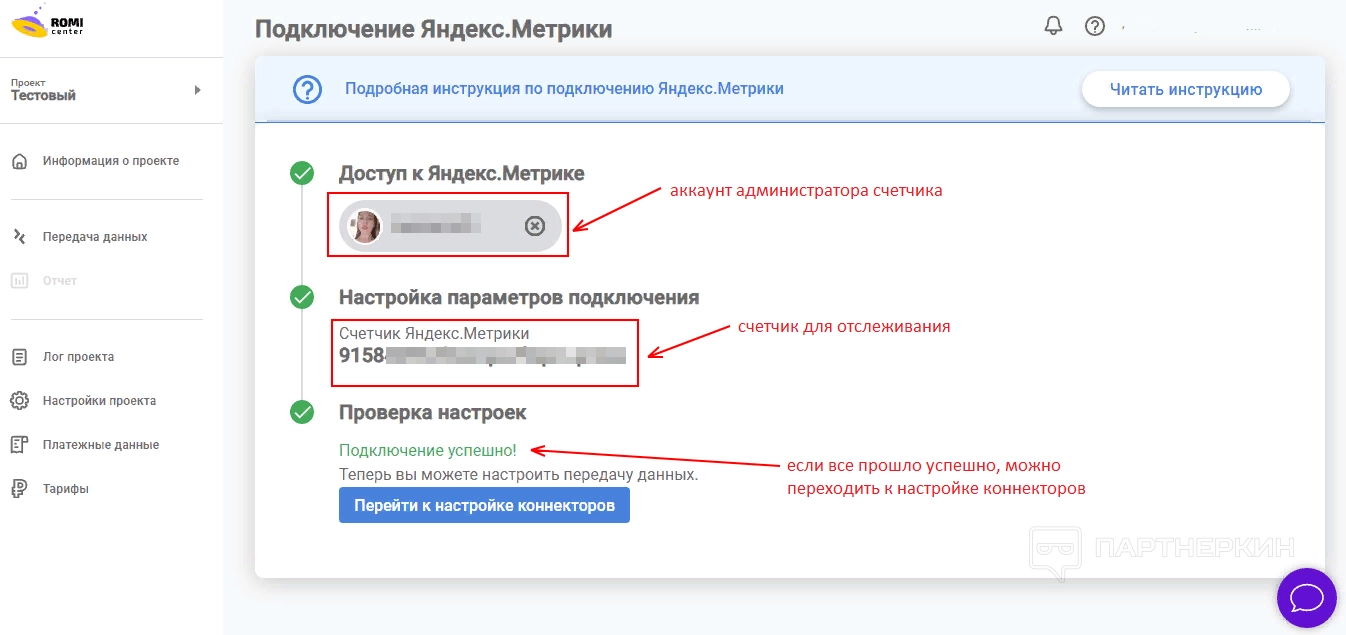Click the Настройки проекта gear icon

[19, 401]
